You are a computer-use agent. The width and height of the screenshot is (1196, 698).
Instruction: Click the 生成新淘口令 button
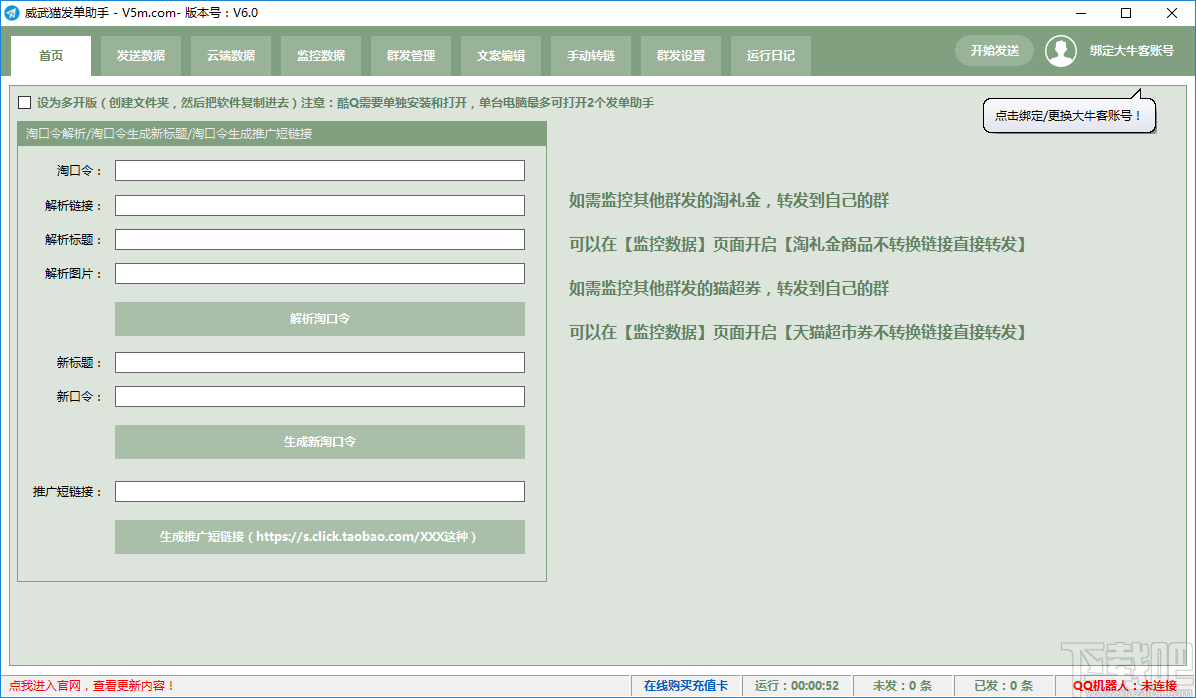[320, 442]
